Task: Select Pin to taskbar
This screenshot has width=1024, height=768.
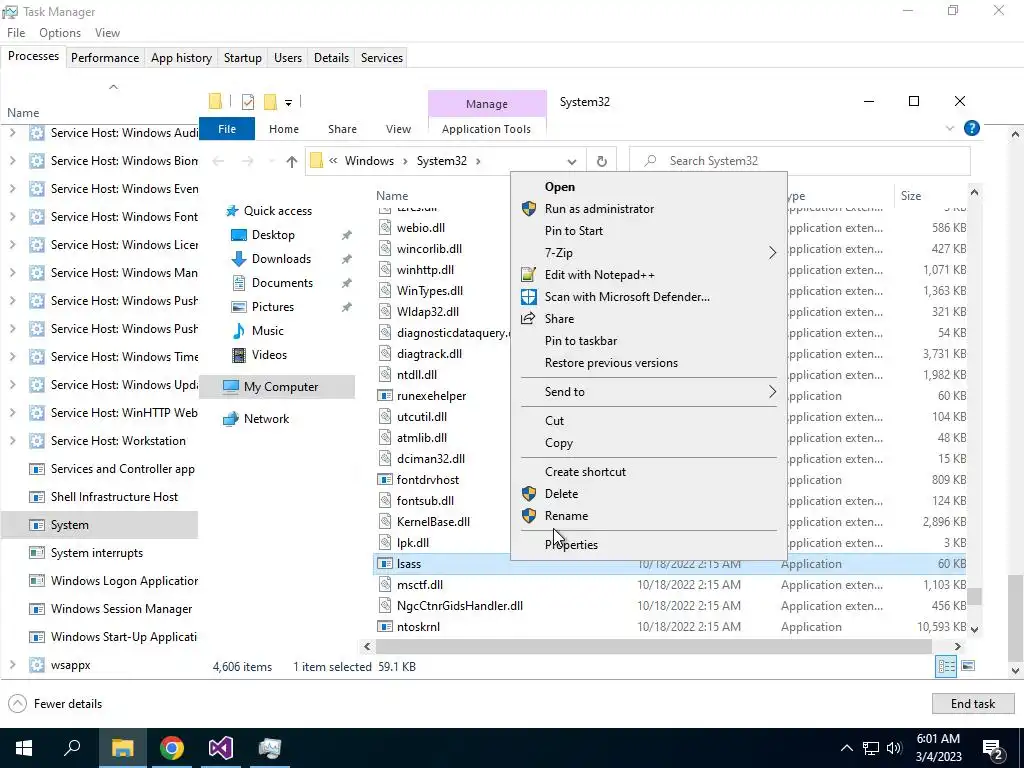Action: point(581,341)
